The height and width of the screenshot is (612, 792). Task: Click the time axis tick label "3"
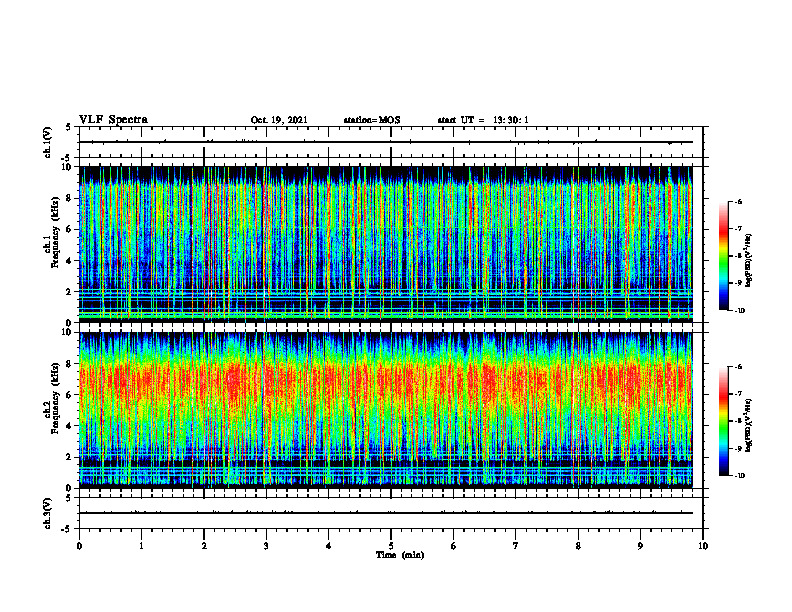(x=266, y=546)
